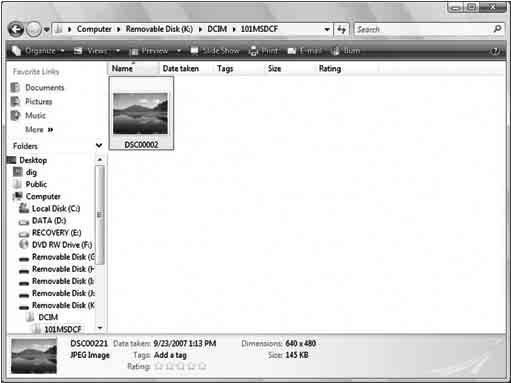
Task: Collapse the Folders pane chevron
Action: pos(99,145)
